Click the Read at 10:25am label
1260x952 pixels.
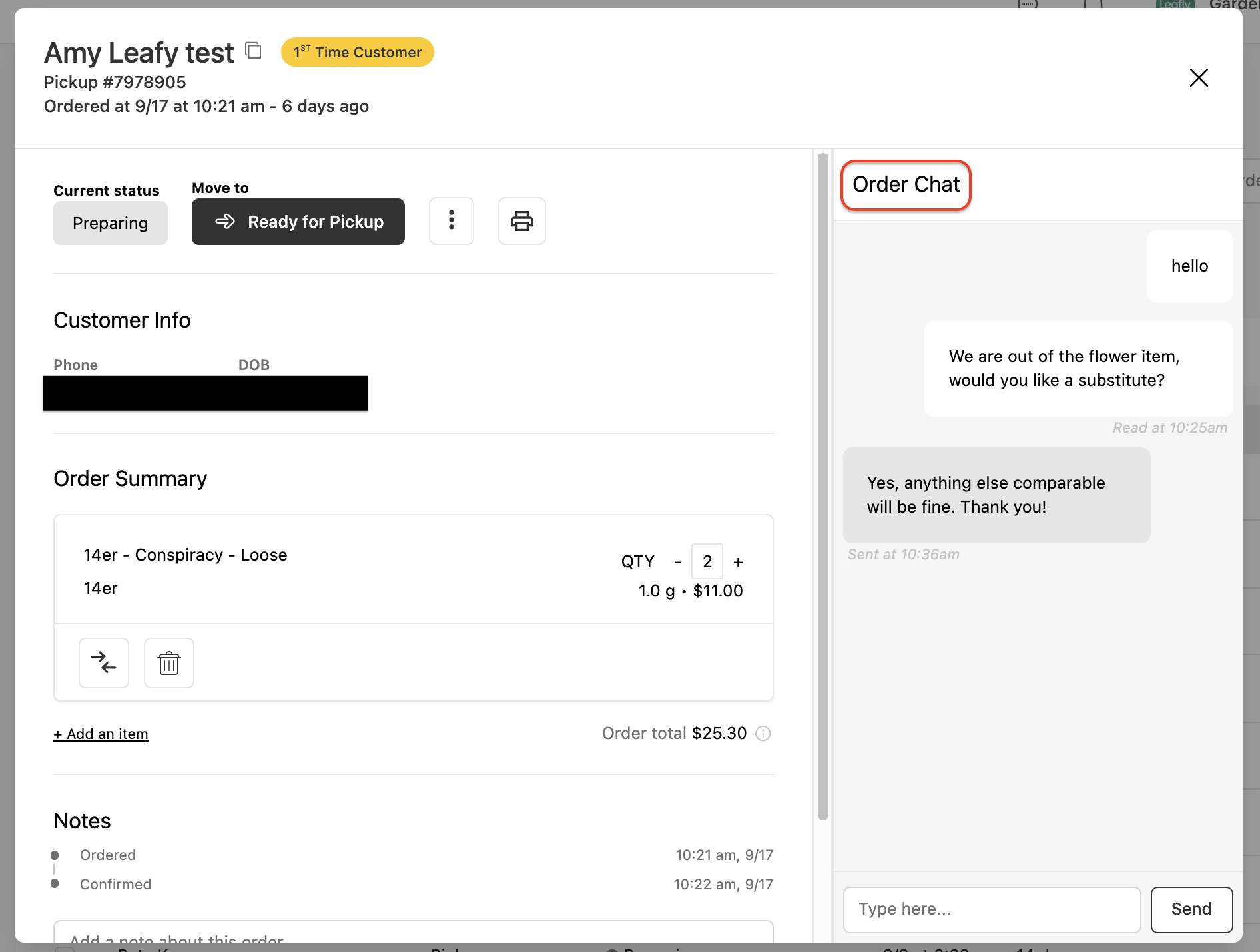(x=1170, y=427)
